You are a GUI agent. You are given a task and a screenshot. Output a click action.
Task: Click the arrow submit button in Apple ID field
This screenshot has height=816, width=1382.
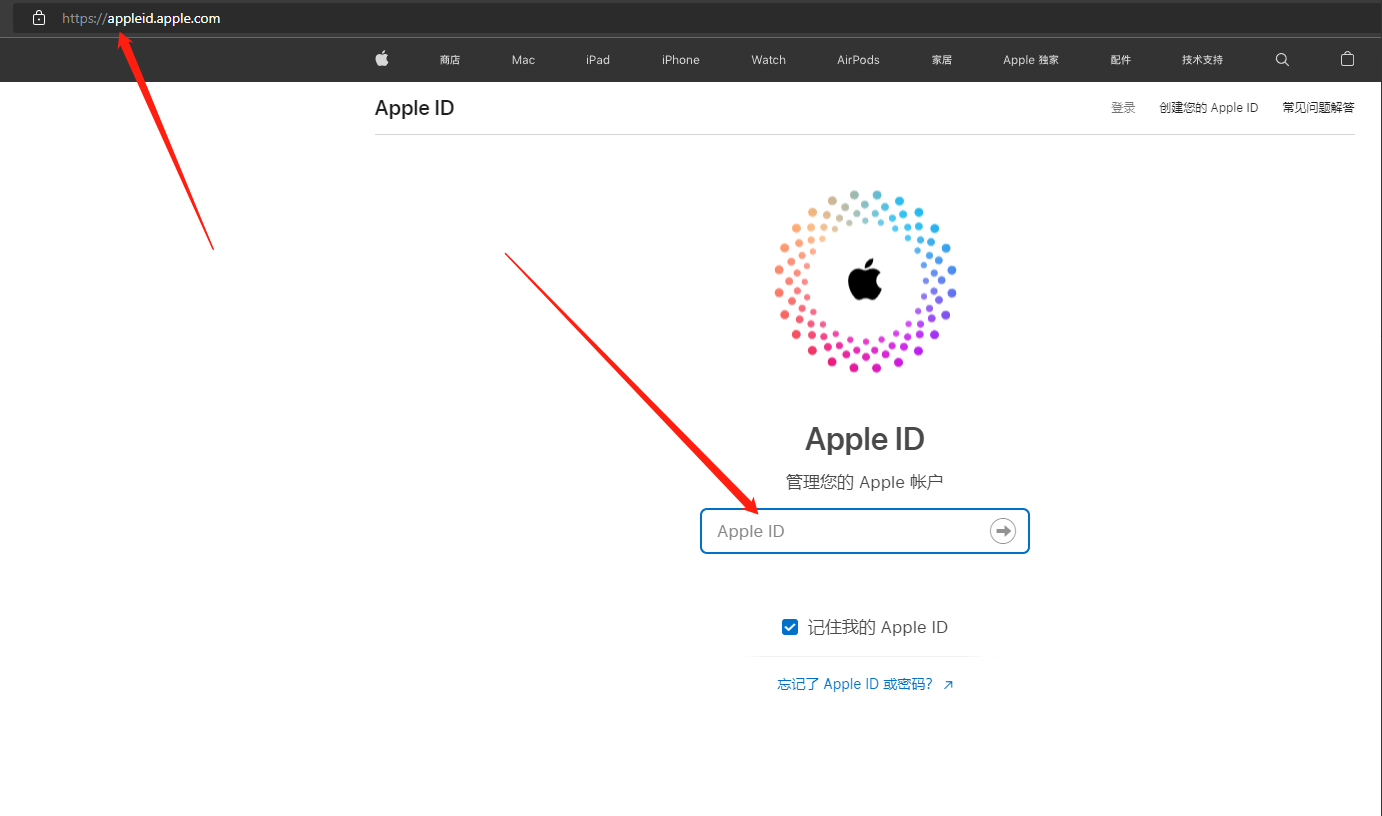1002,531
